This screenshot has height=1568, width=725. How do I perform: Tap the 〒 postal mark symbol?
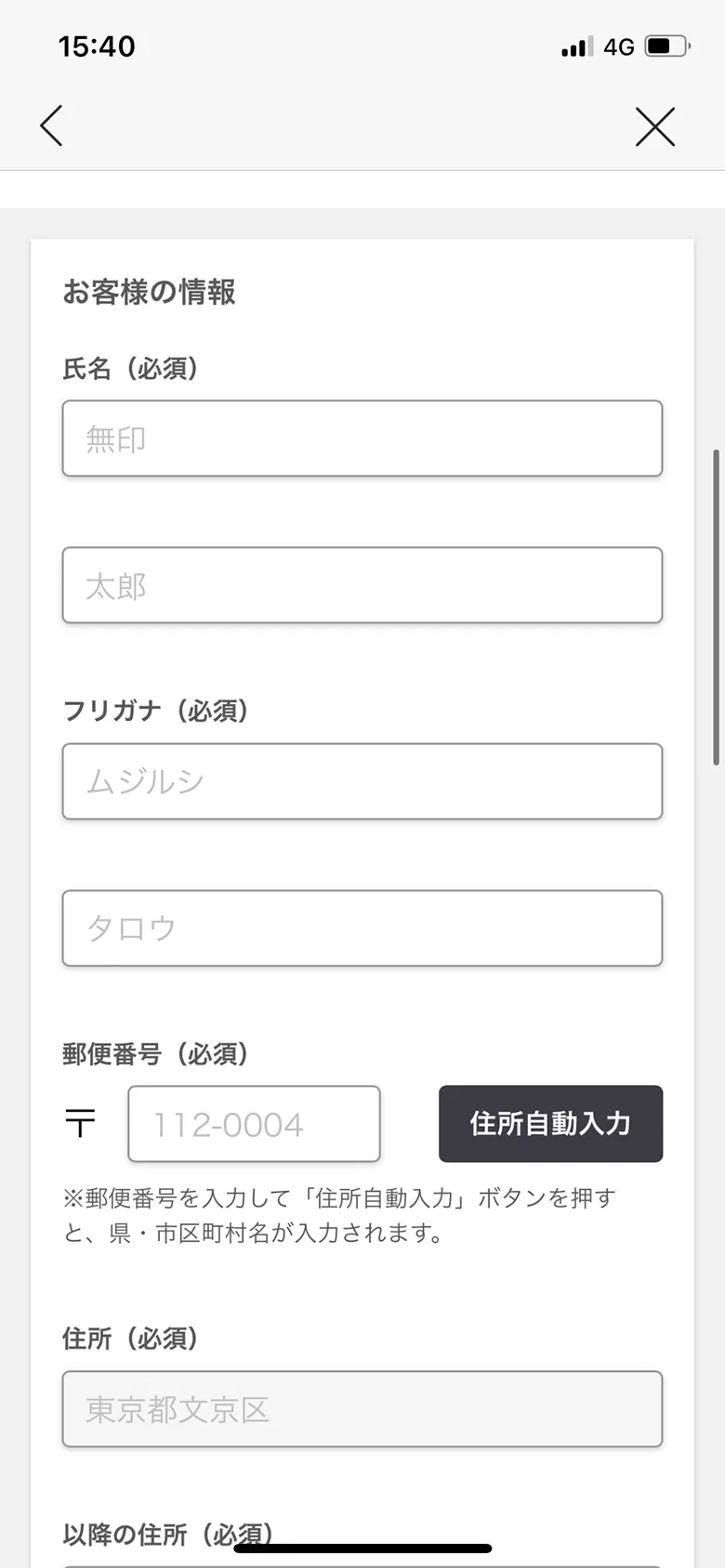point(81,1123)
